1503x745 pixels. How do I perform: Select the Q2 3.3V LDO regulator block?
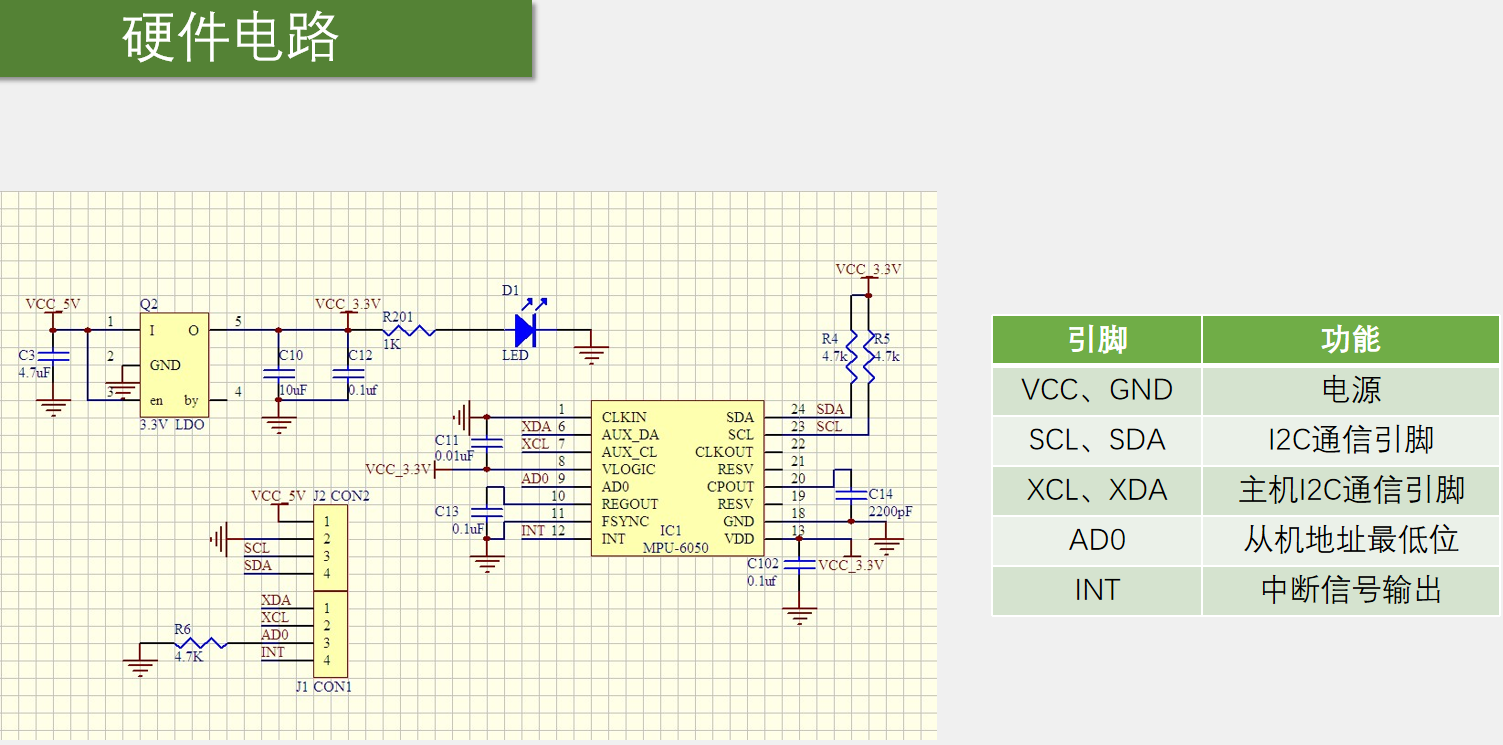175,365
